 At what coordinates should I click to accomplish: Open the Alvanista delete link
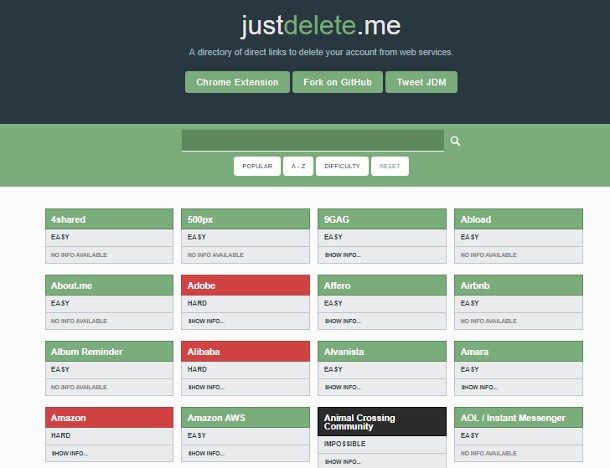382,351
